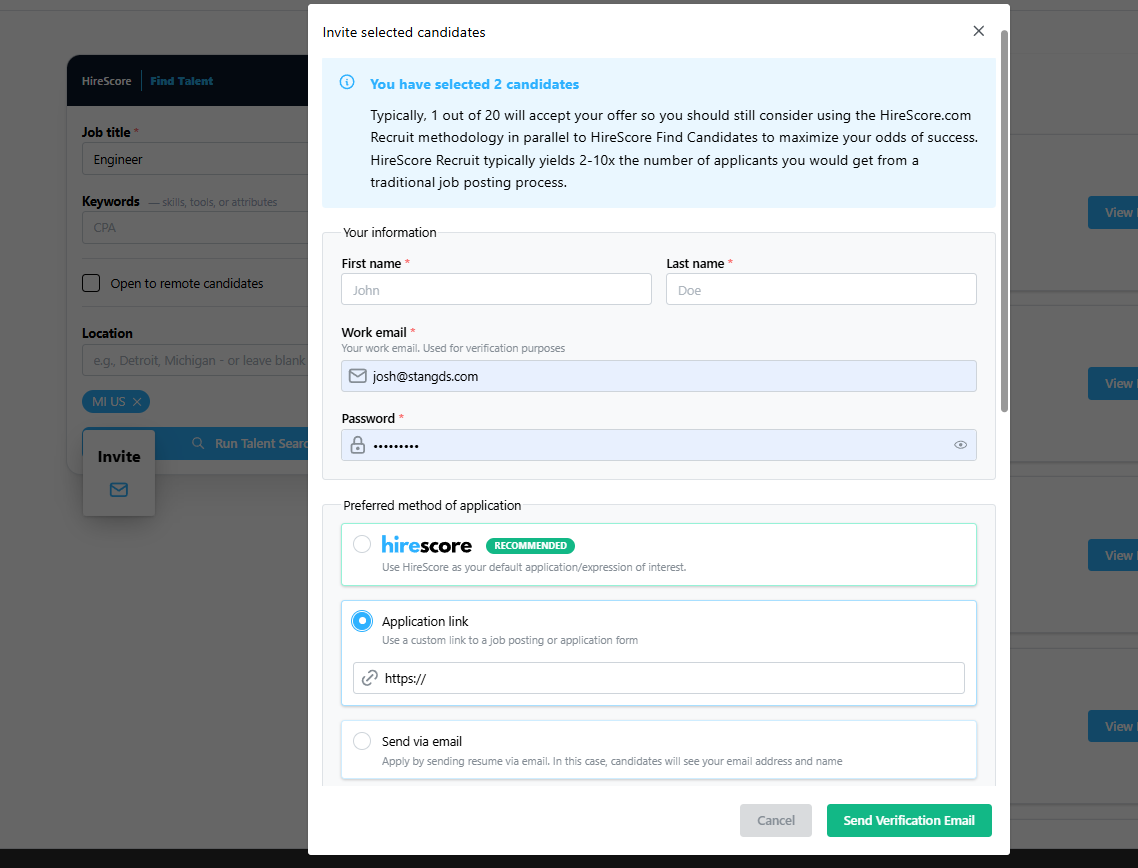Click the Location input field
Screen dimensions: 1138x868
click(195, 360)
